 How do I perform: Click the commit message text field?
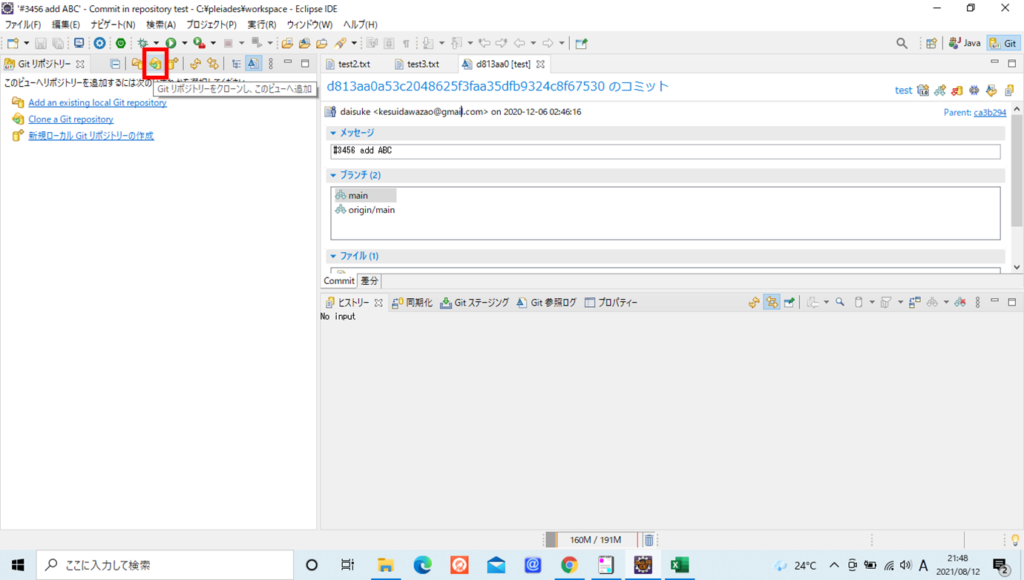(x=664, y=152)
